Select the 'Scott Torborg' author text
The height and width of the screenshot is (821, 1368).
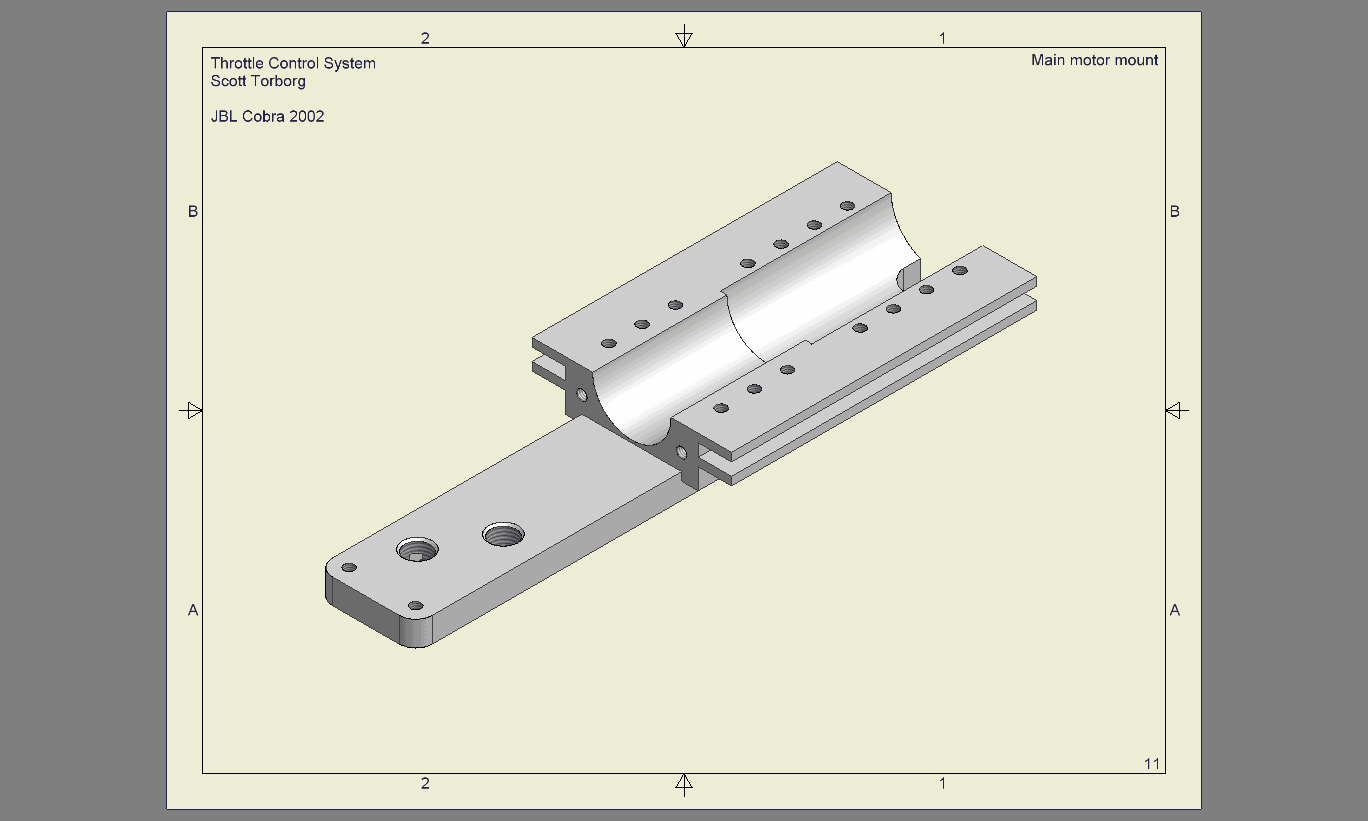tap(258, 81)
